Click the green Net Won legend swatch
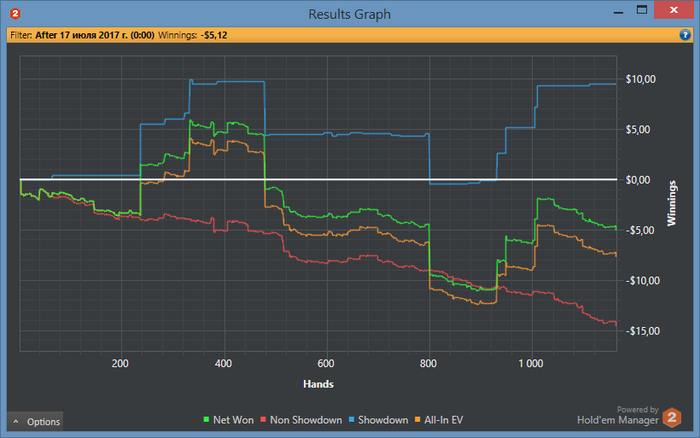The width and height of the screenshot is (700, 438). (206, 420)
